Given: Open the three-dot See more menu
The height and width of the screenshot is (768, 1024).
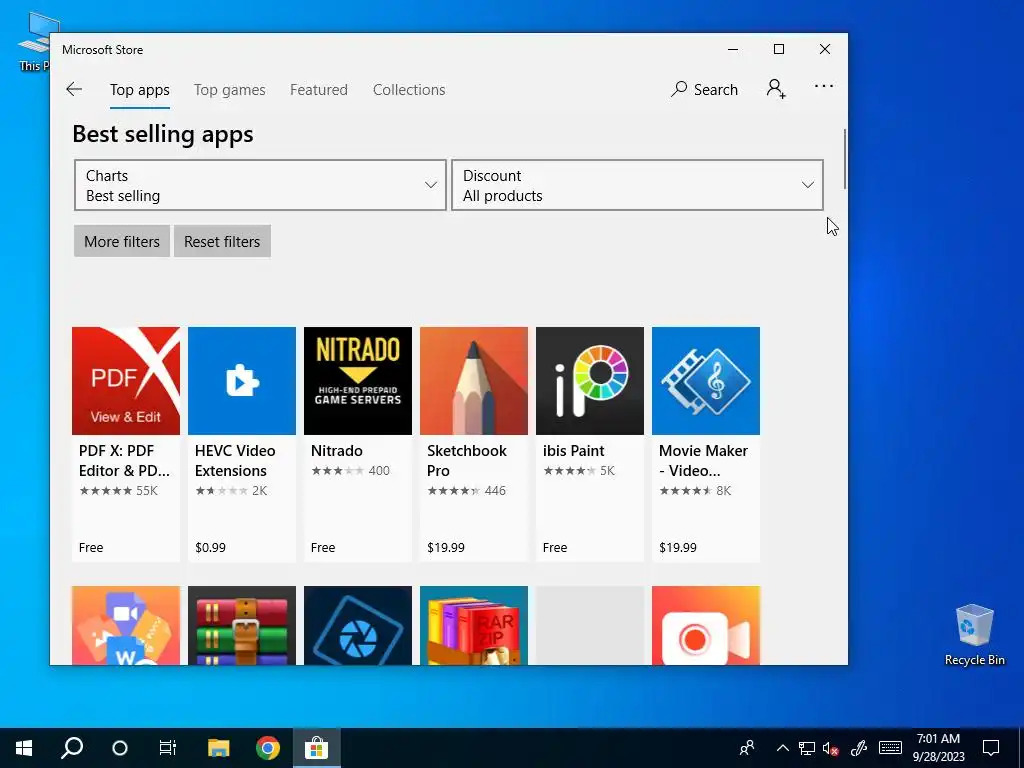Looking at the screenshot, I should (x=824, y=86).
